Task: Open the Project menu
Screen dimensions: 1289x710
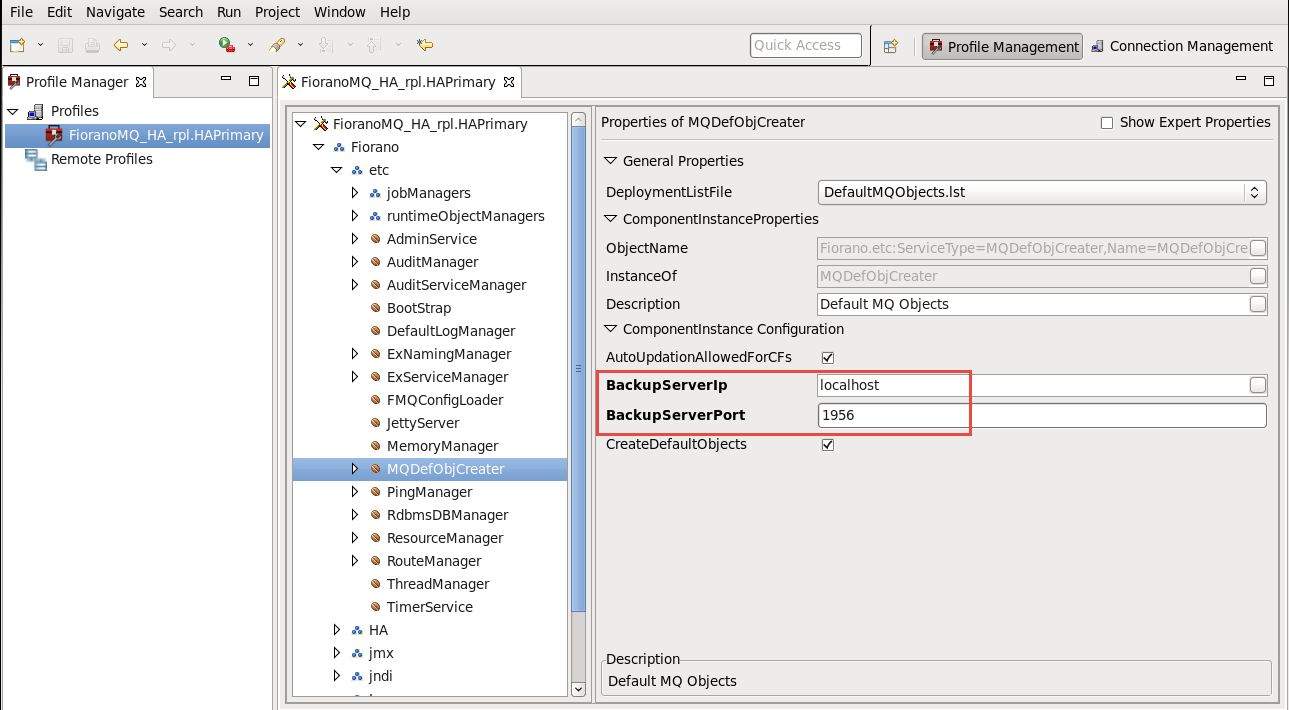Action: coord(277,12)
